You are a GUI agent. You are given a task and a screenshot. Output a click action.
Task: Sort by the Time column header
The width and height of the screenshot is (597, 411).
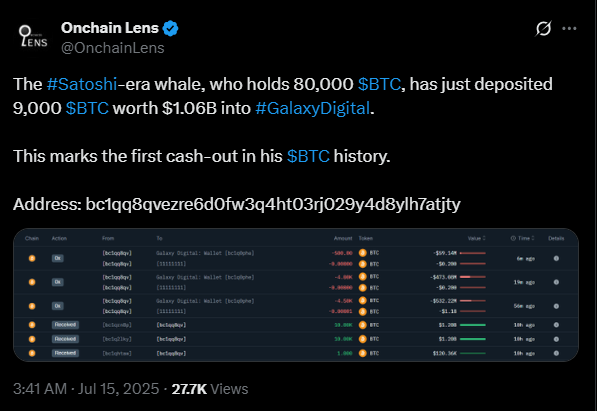click(x=522, y=238)
